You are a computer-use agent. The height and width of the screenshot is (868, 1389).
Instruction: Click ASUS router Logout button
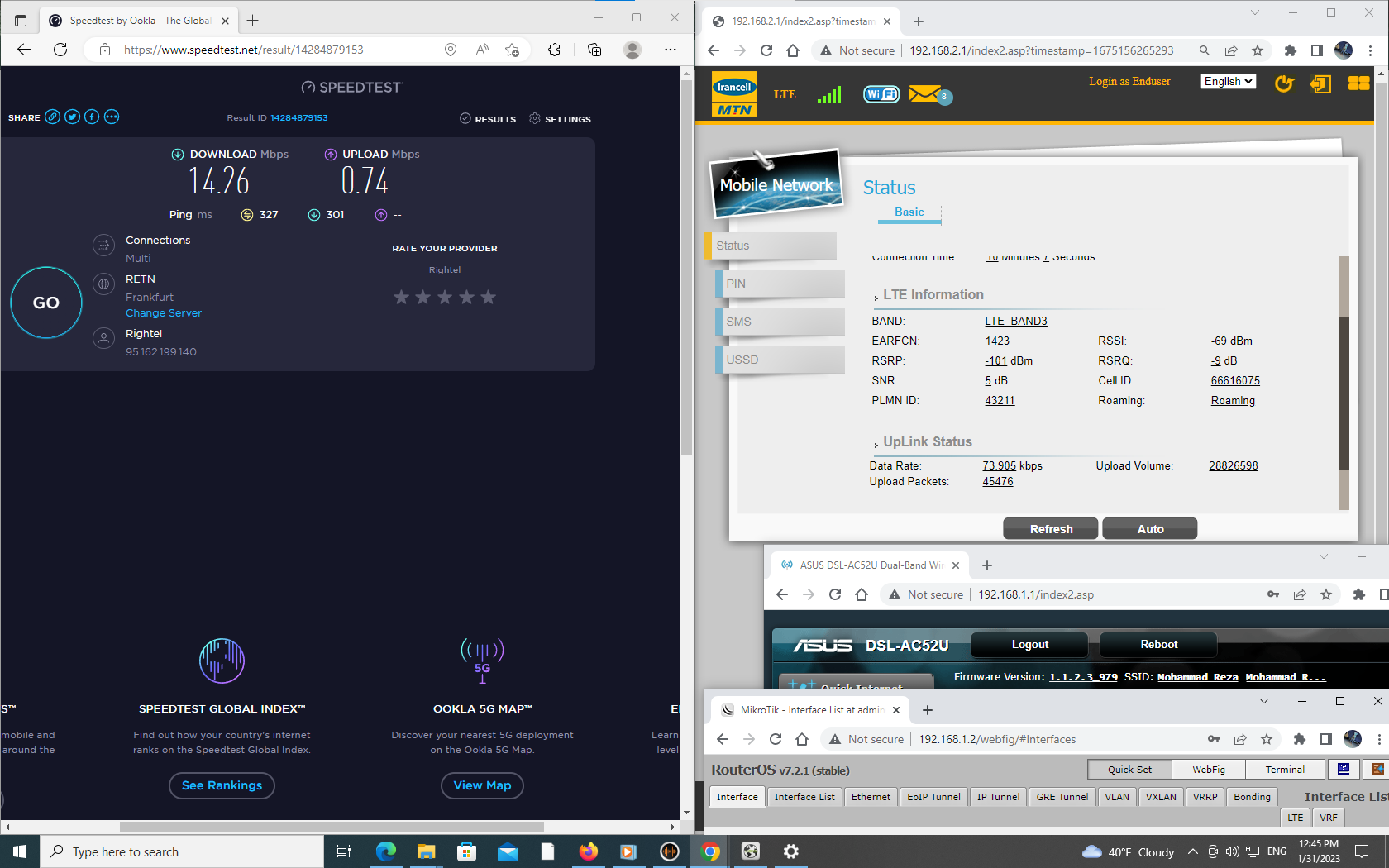1030,645
